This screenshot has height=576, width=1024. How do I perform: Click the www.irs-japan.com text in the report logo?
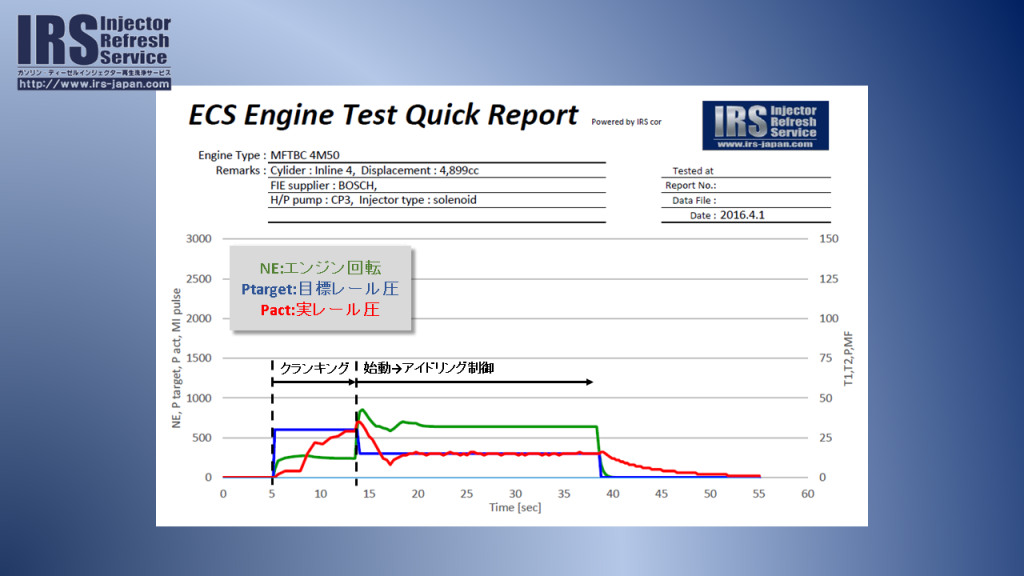(764, 144)
